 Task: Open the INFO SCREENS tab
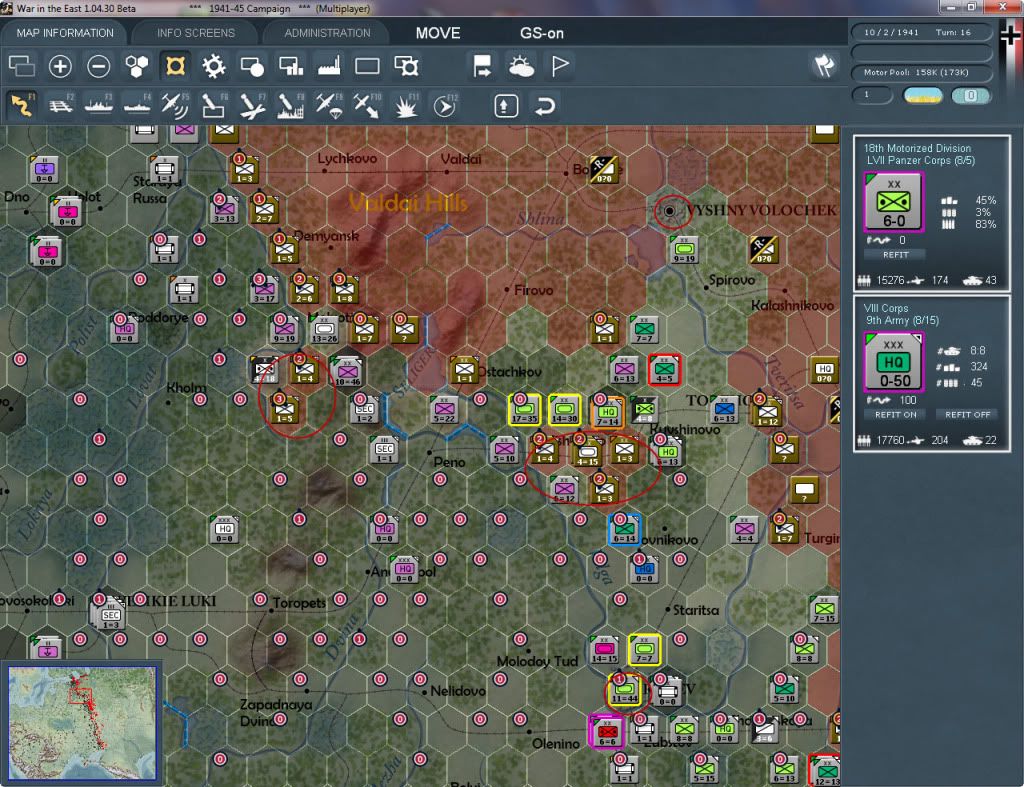tap(195, 33)
